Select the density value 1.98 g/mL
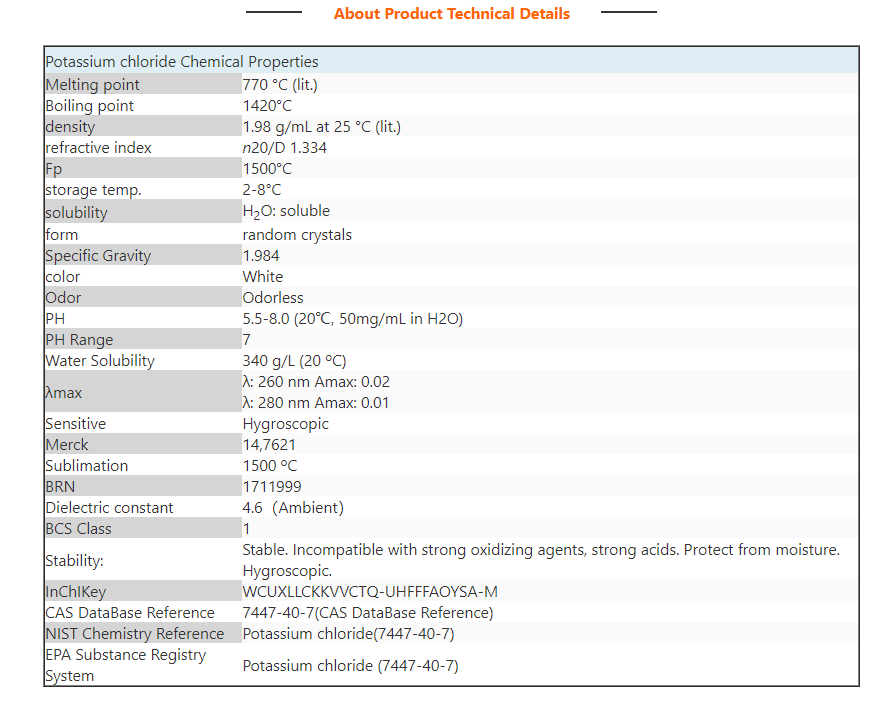 click(321, 127)
